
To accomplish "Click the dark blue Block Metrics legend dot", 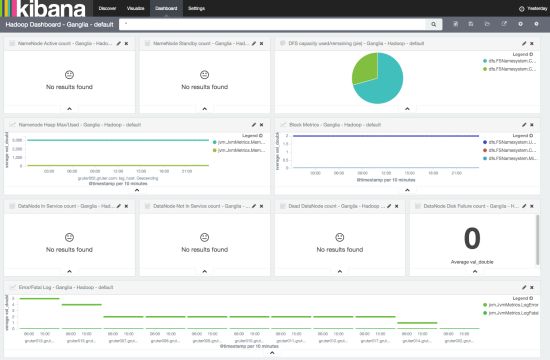I will (485, 142).
